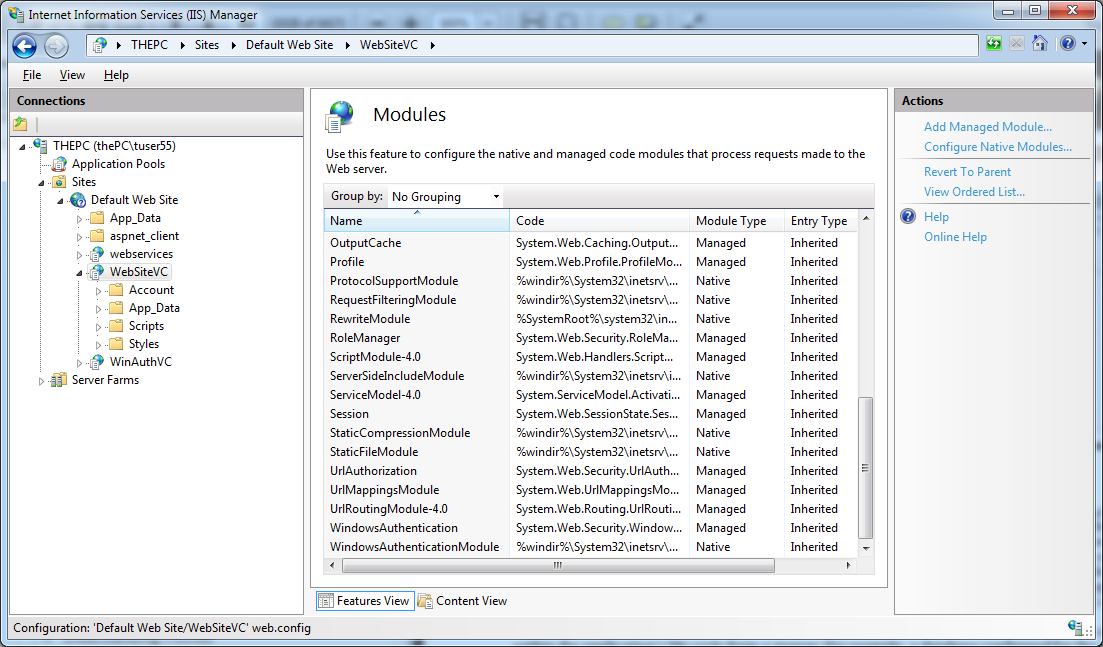Screen dimensions: 1103x647
Task: Refresh the page with green refresh icon
Action: point(993,44)
